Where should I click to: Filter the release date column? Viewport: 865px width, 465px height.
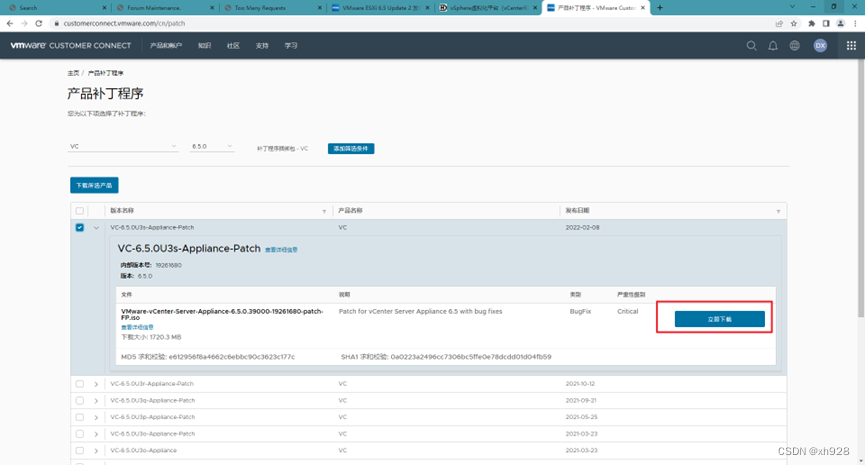(x=778, y=211)
